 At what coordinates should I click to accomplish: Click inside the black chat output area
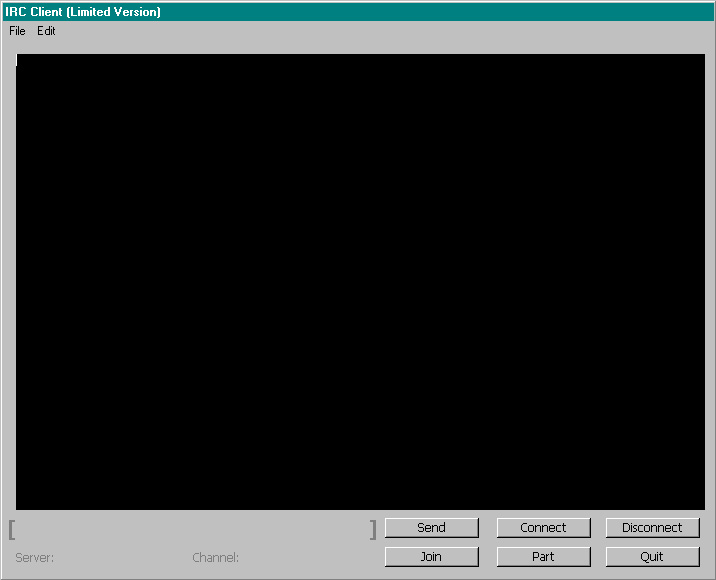pyautogui.click(x=360, y=282)
